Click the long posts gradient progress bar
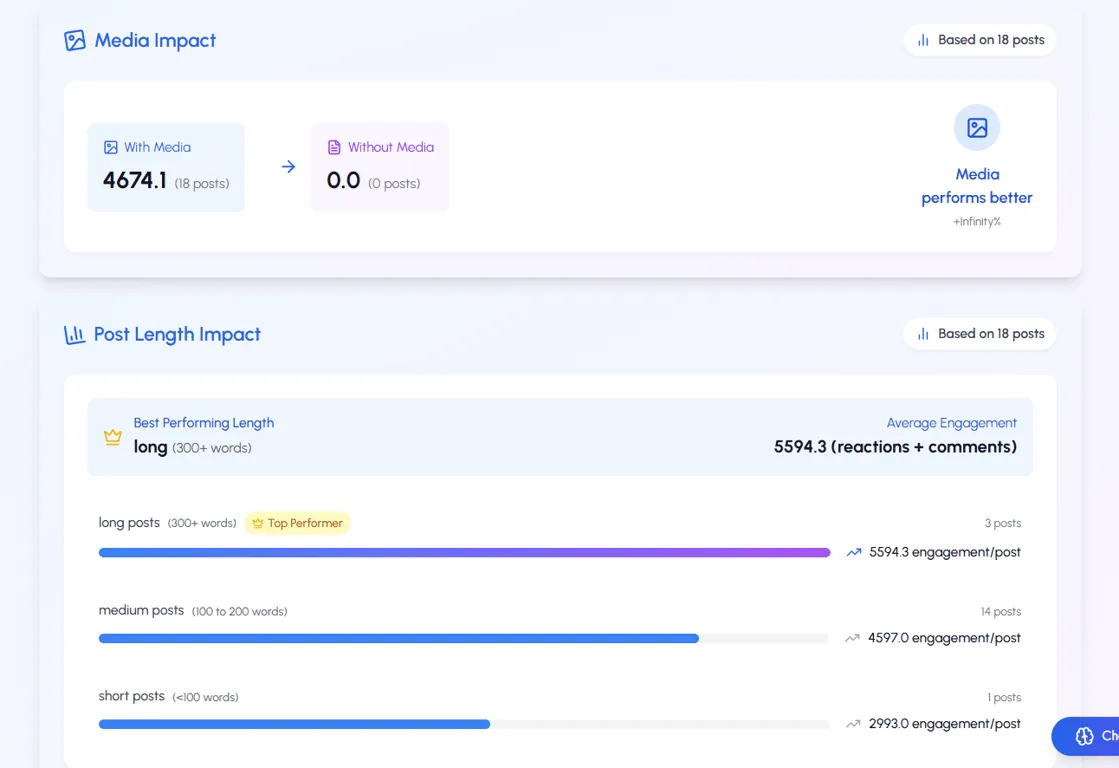1119x768 pixels. tap(463, 551)
